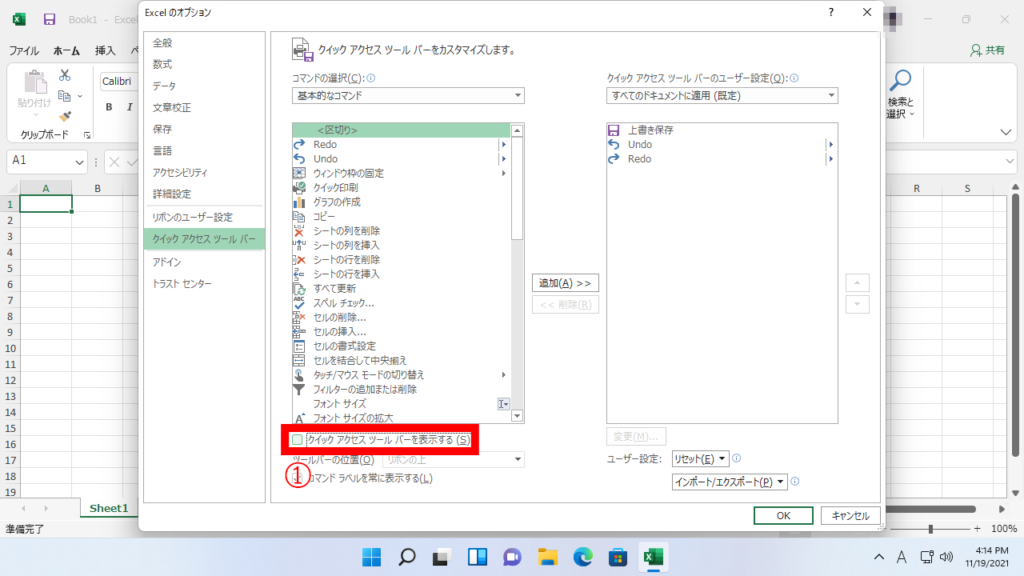Viewport: 1024px width, 576px height.
Task: Switch to the リボンのユーザー設定 category
Action: tap(192, 217)
